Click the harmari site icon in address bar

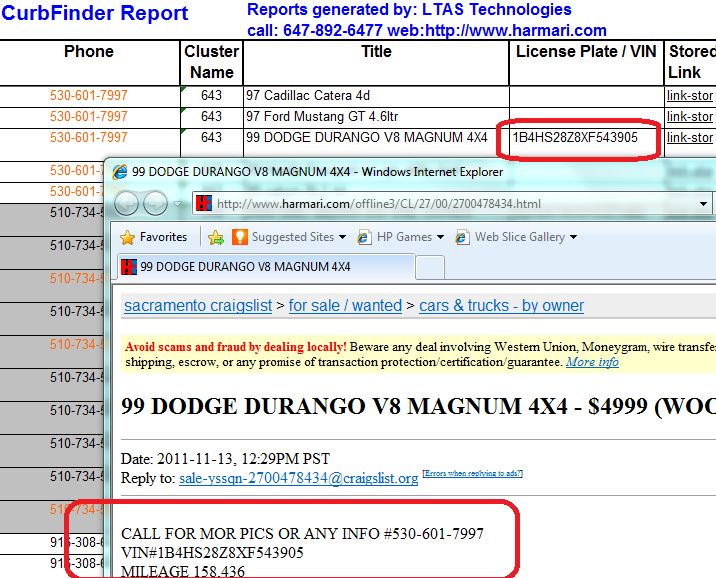pos(204,203)
